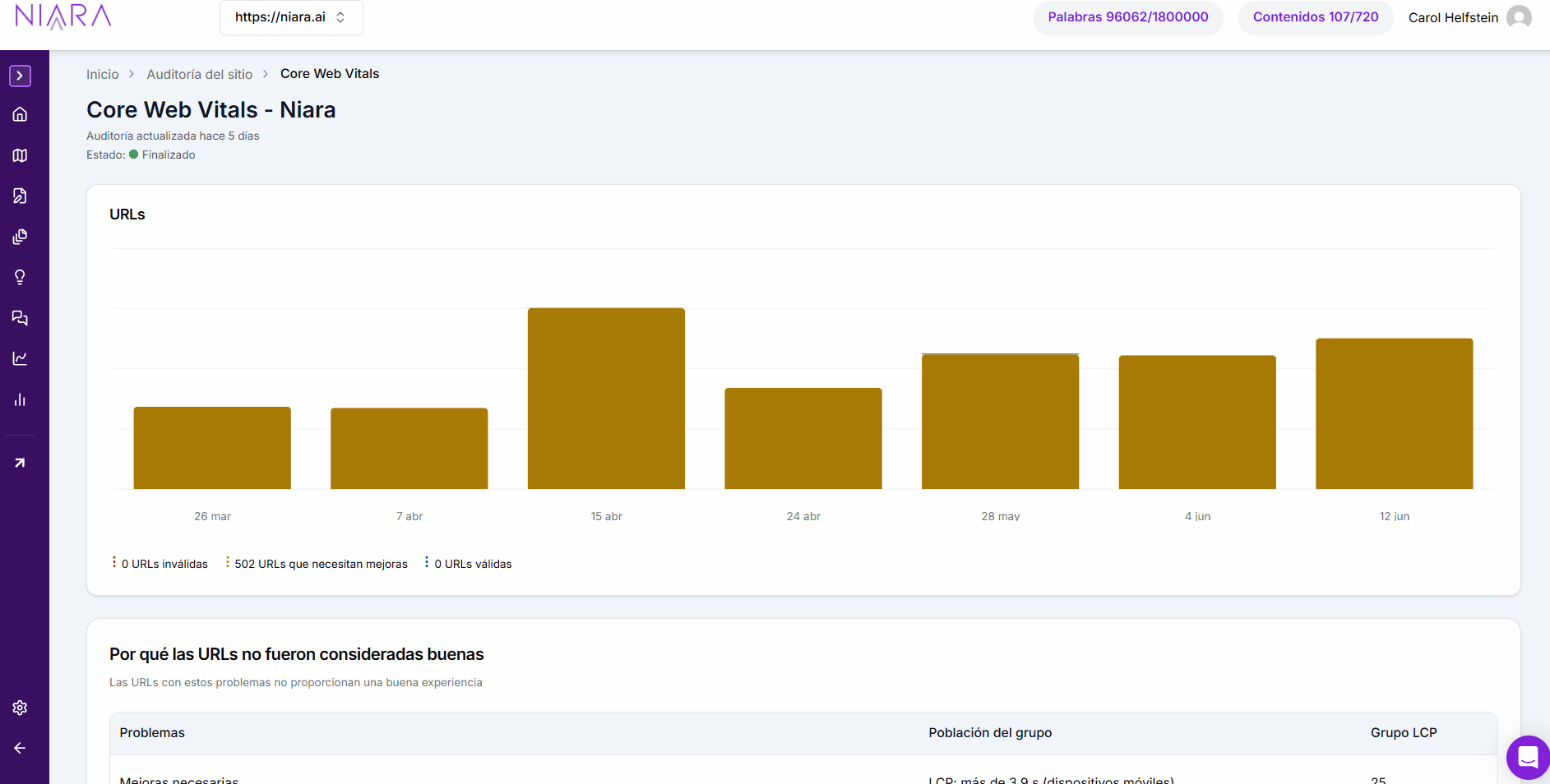Click the Carol Helfstein user name
The width and height of the screenshot is (1550, 784).
tap(1453, 17)
